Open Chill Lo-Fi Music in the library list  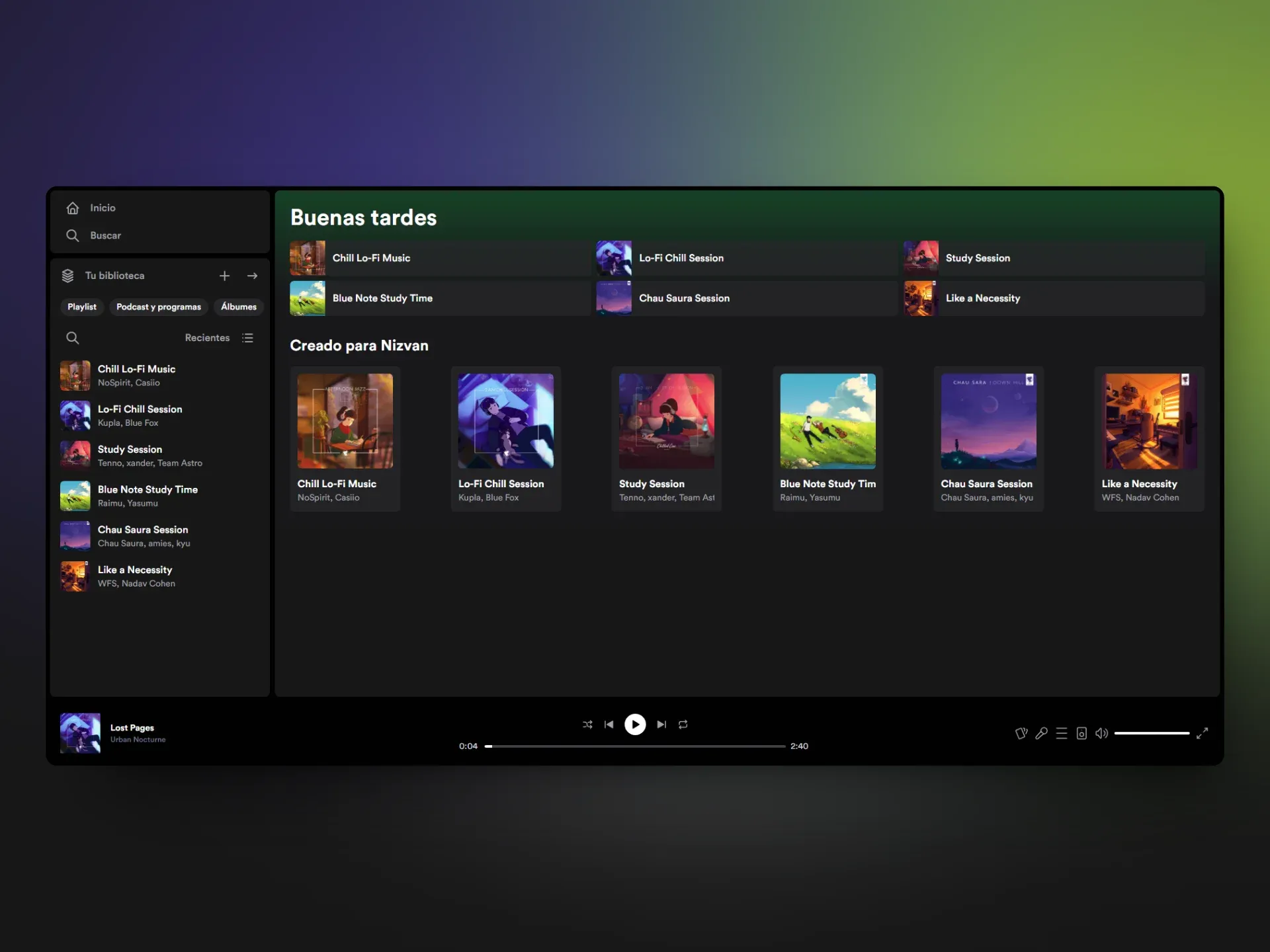point(160,376)
